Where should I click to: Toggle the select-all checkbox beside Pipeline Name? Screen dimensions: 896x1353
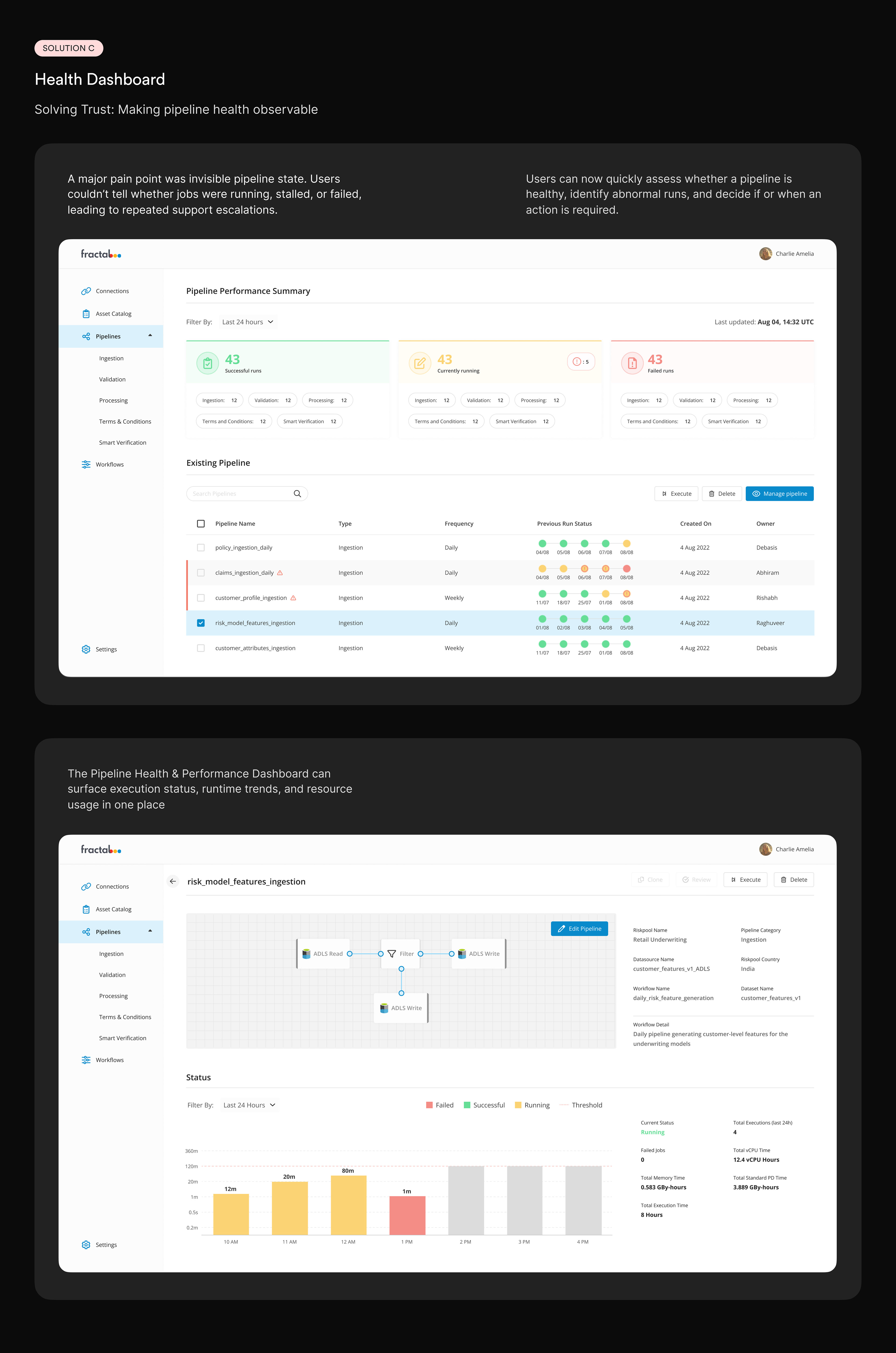pos(201,523)
